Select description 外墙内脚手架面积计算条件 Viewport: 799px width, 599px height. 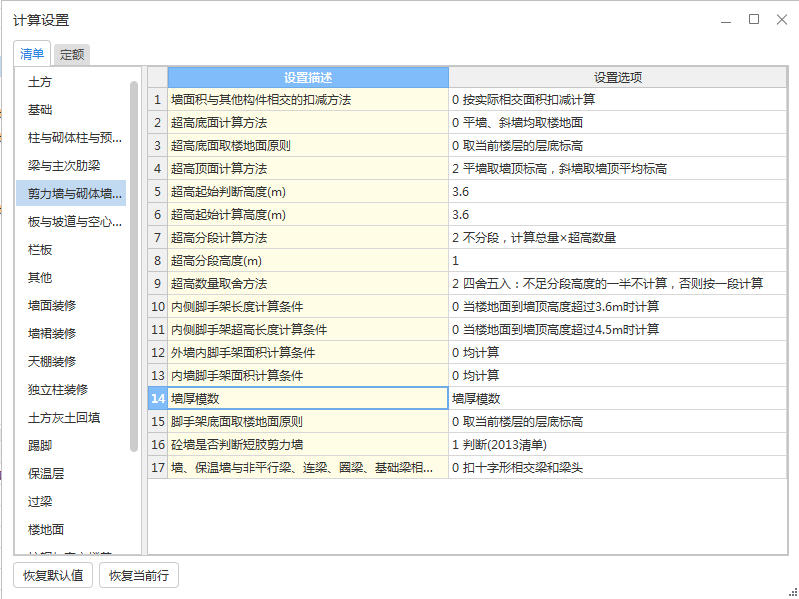point(308,352)
